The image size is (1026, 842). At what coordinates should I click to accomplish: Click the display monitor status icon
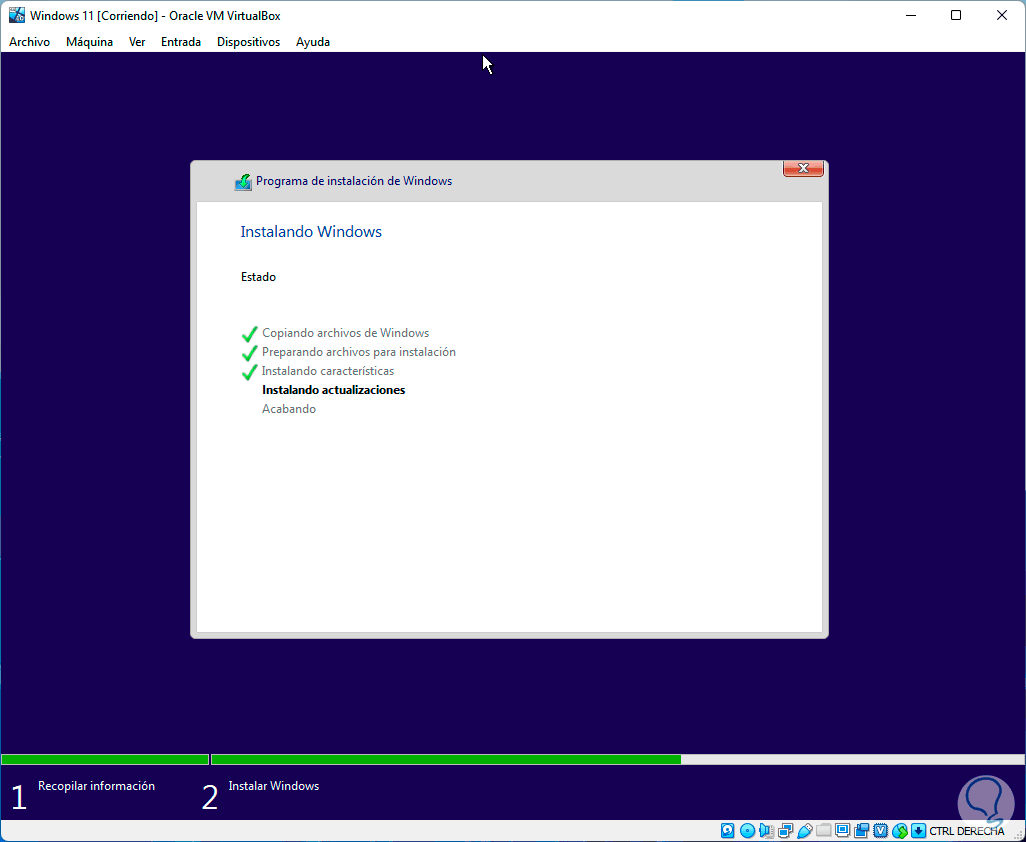click(843, 830)
